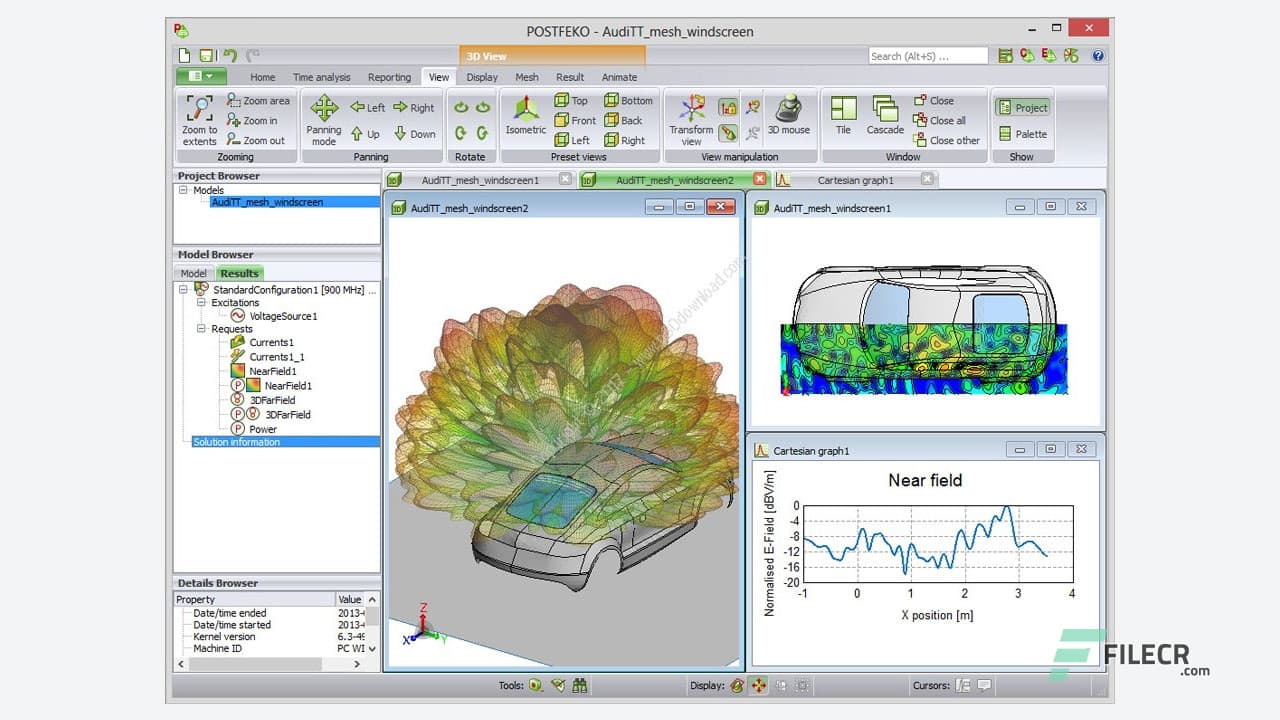Select the Isometric preset view
Image resolution: width=1280 pixels, height=720 pixels.
[x=525, y=109]
